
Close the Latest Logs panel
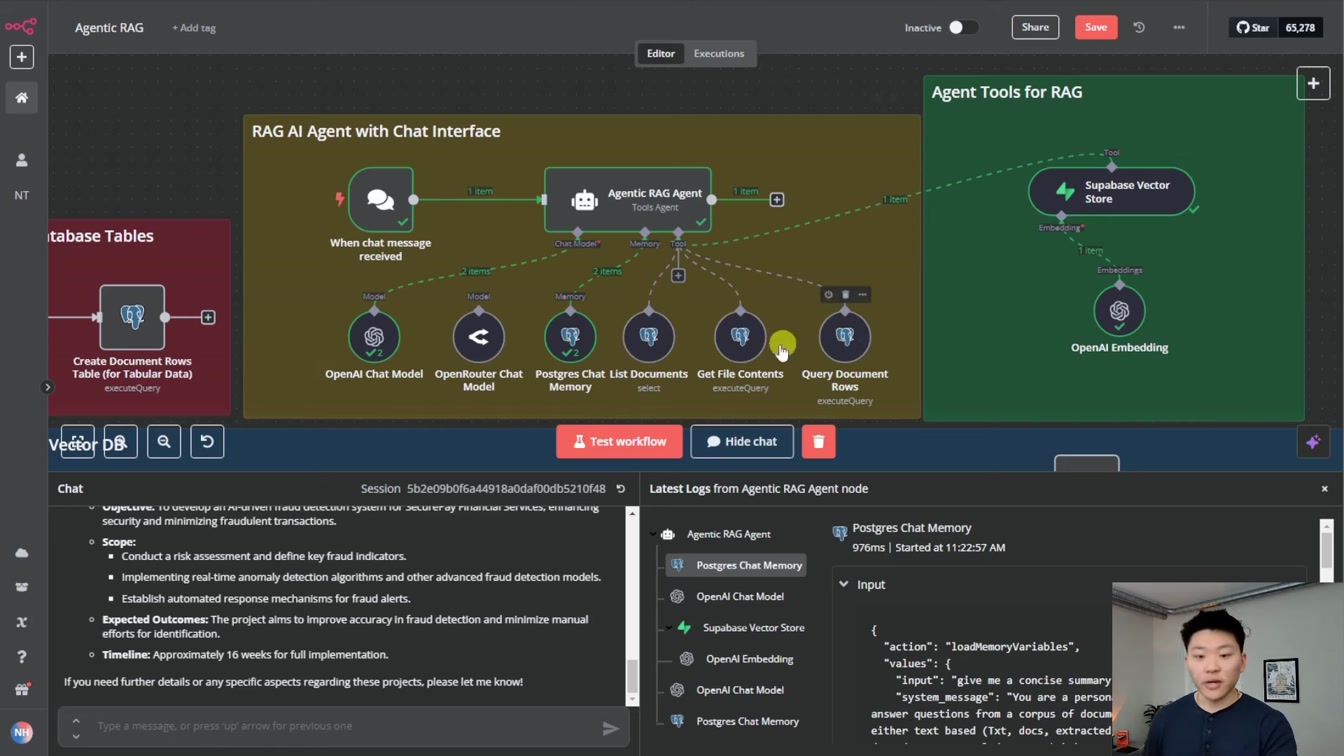1325,489
